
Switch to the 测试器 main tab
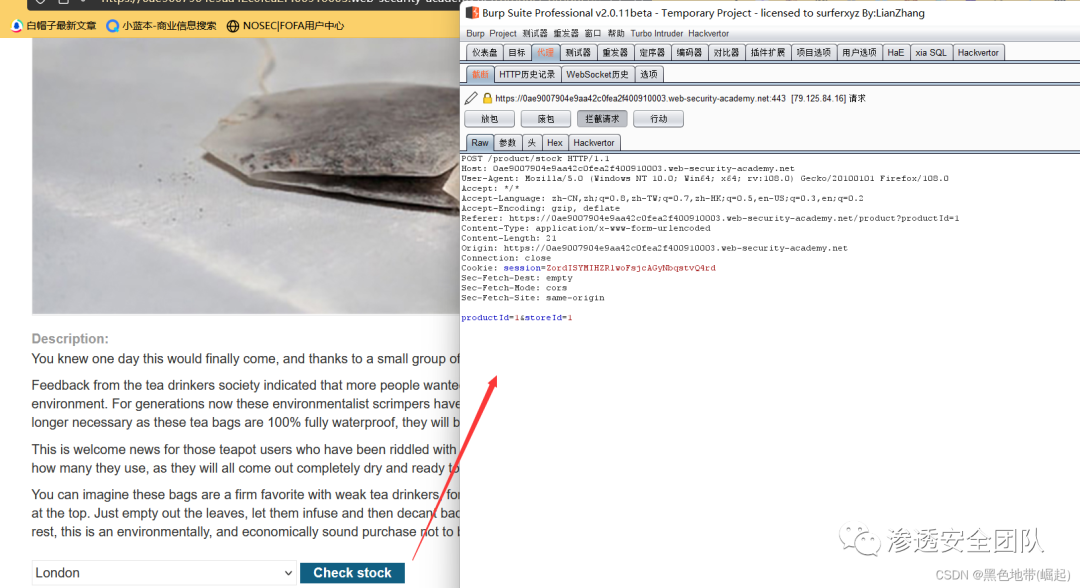(578, 52)
